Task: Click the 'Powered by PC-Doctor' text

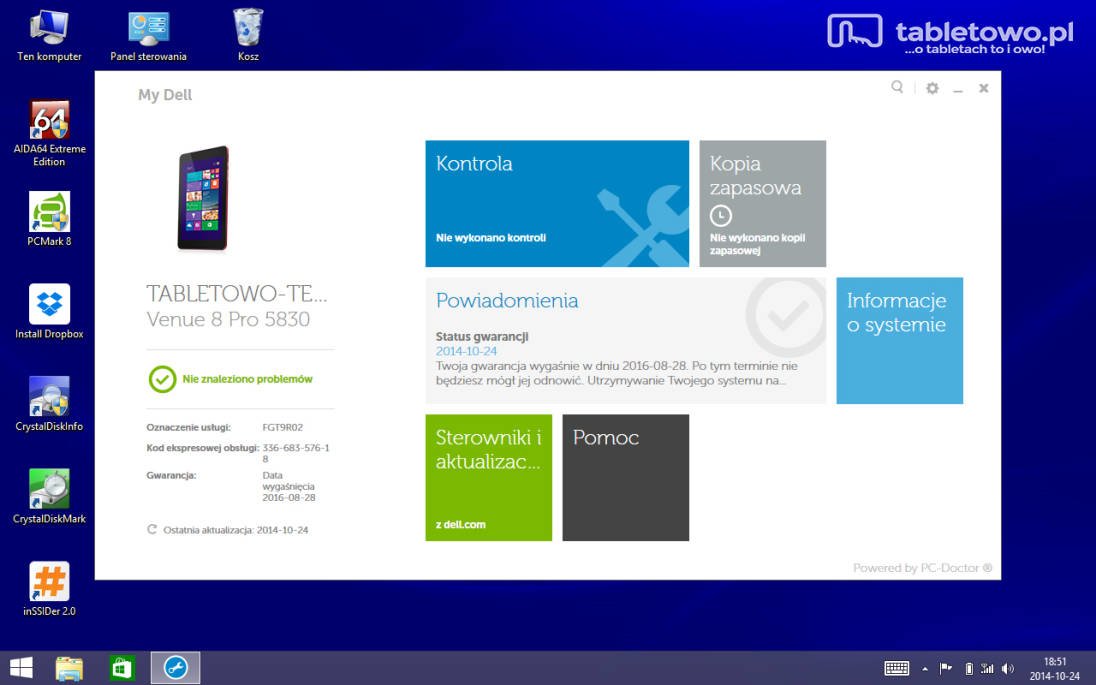Action: point(922,568)
